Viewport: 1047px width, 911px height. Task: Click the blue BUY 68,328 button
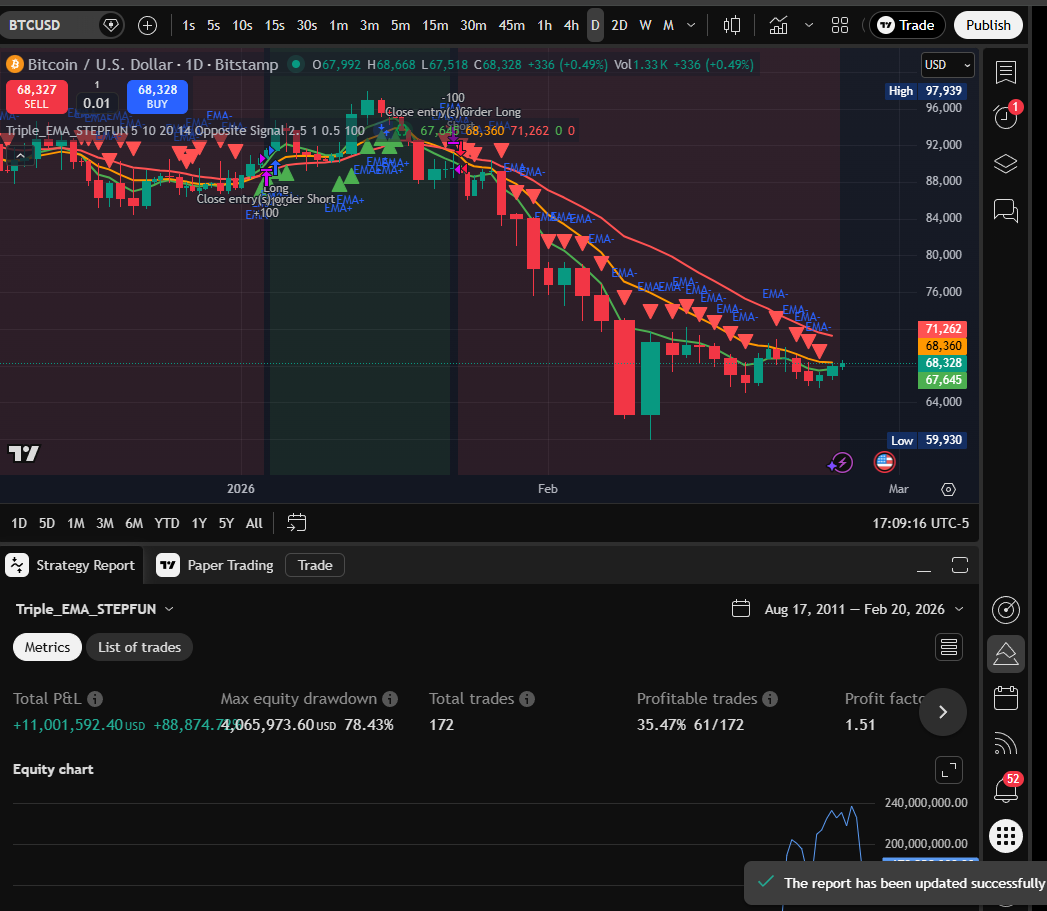click(x=157, y=96)
